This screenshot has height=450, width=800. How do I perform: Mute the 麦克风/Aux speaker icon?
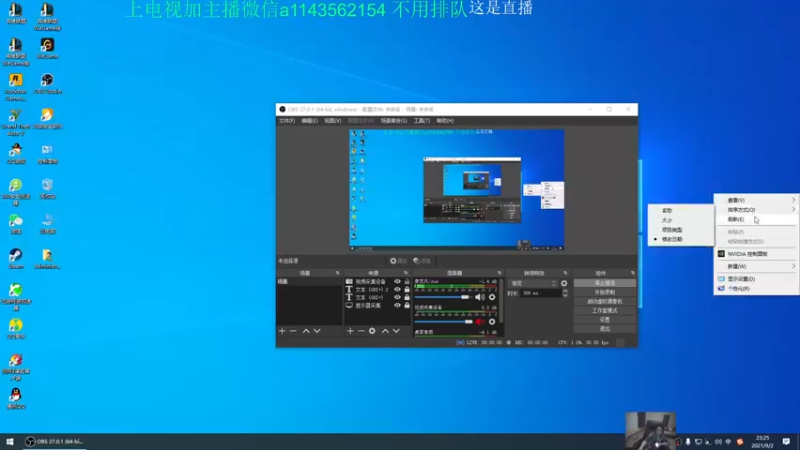click(480, 297)
